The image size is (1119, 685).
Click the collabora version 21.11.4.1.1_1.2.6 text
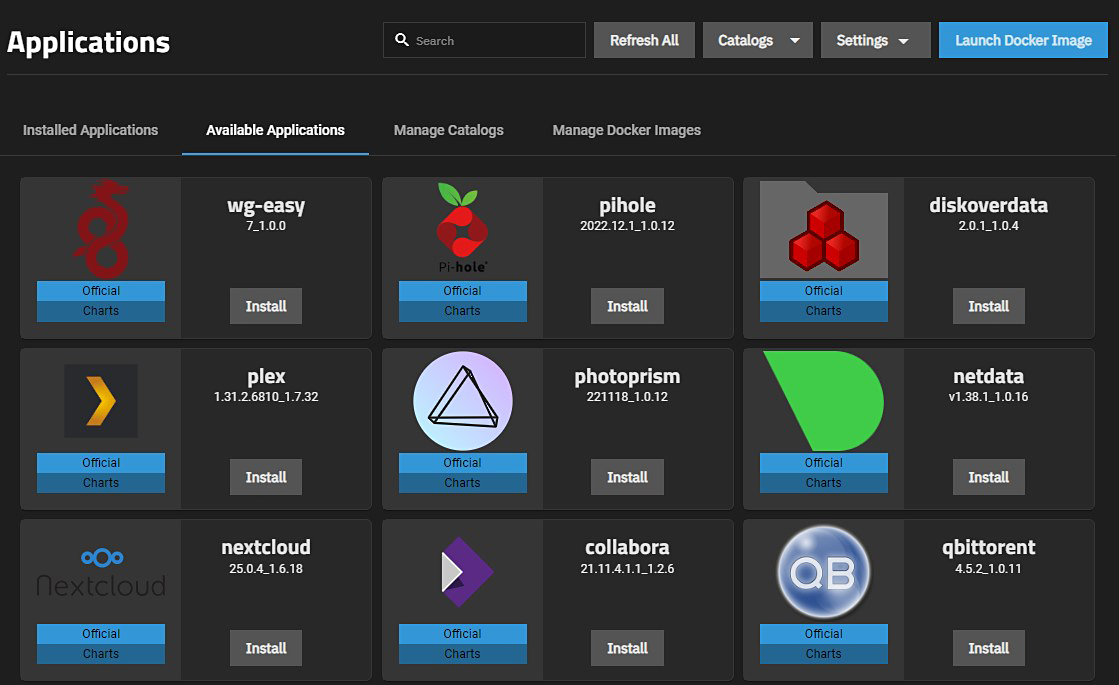pyautogui.click(x=627, y=569)
